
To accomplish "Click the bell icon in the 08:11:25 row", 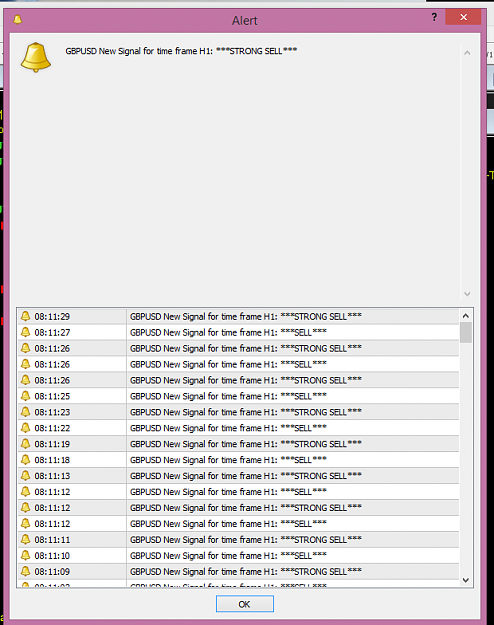I will 26,396.
